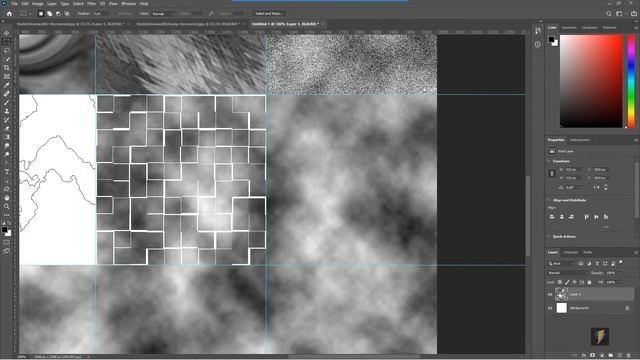
Task: Switch to the Paths tab
Action: 588,252
